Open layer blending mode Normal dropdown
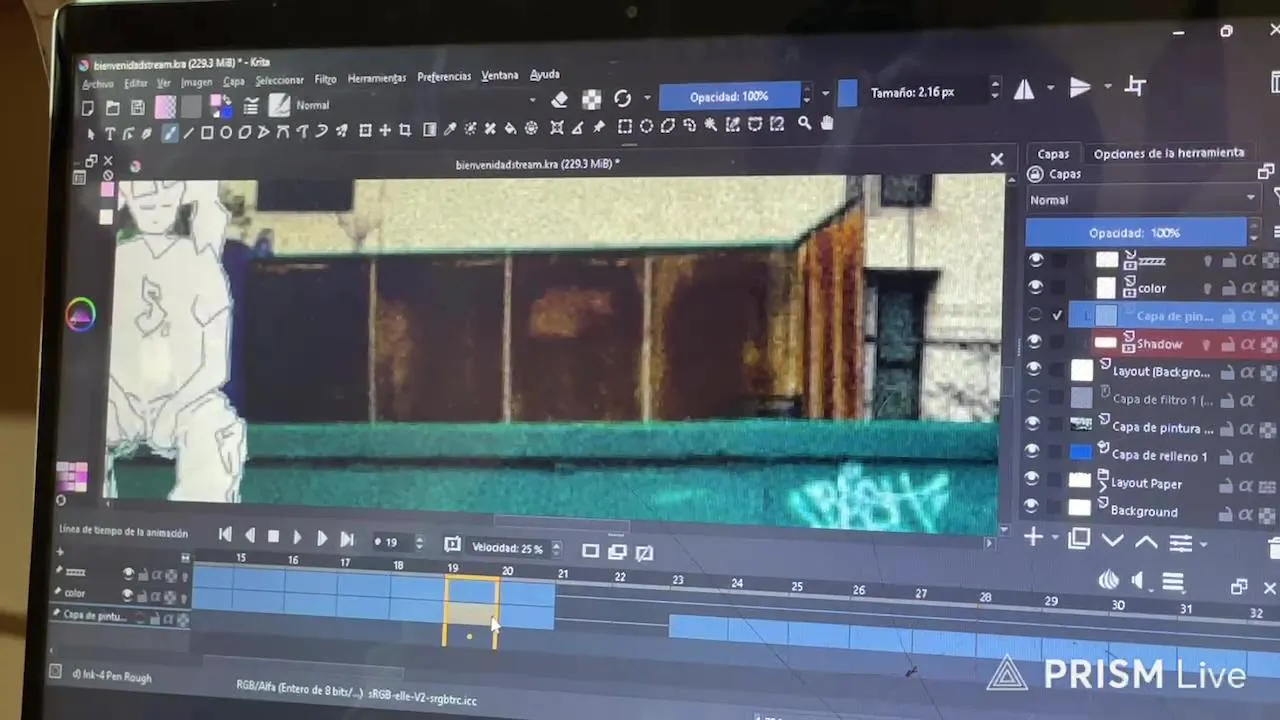This screenshot has height=720, width=1280. [1142, 199]
